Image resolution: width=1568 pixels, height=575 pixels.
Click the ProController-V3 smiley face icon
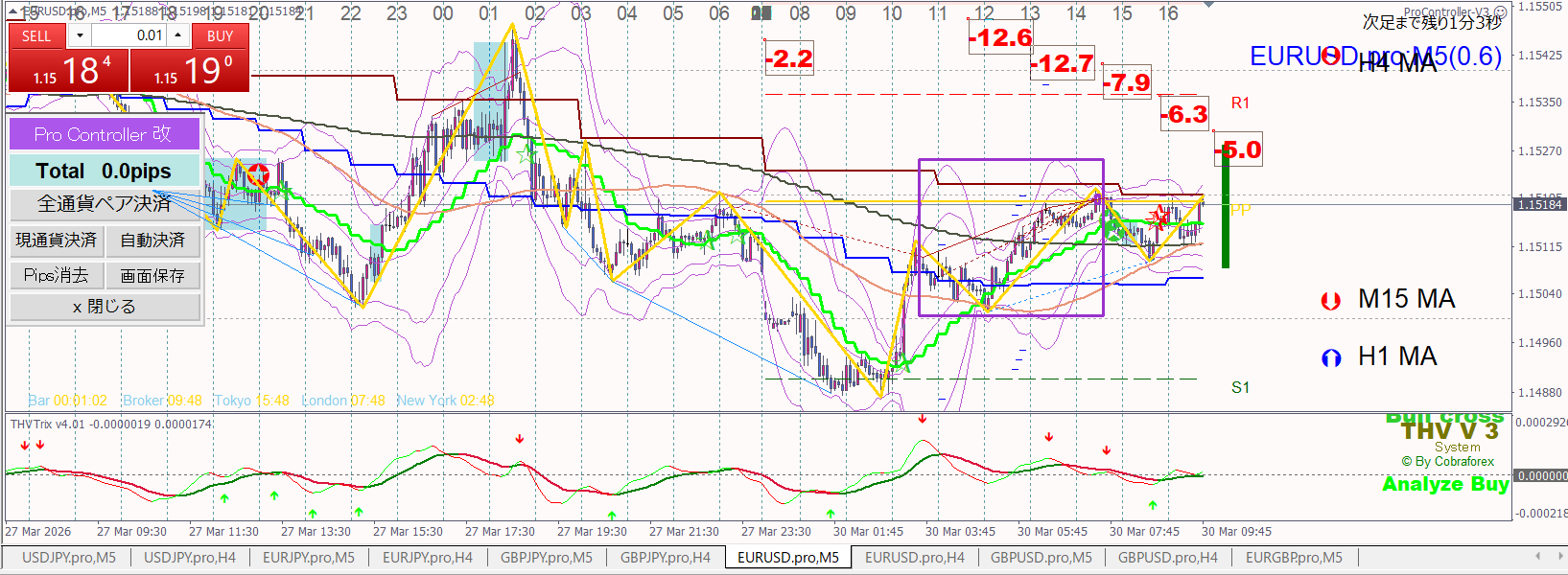pos(1500,12)
